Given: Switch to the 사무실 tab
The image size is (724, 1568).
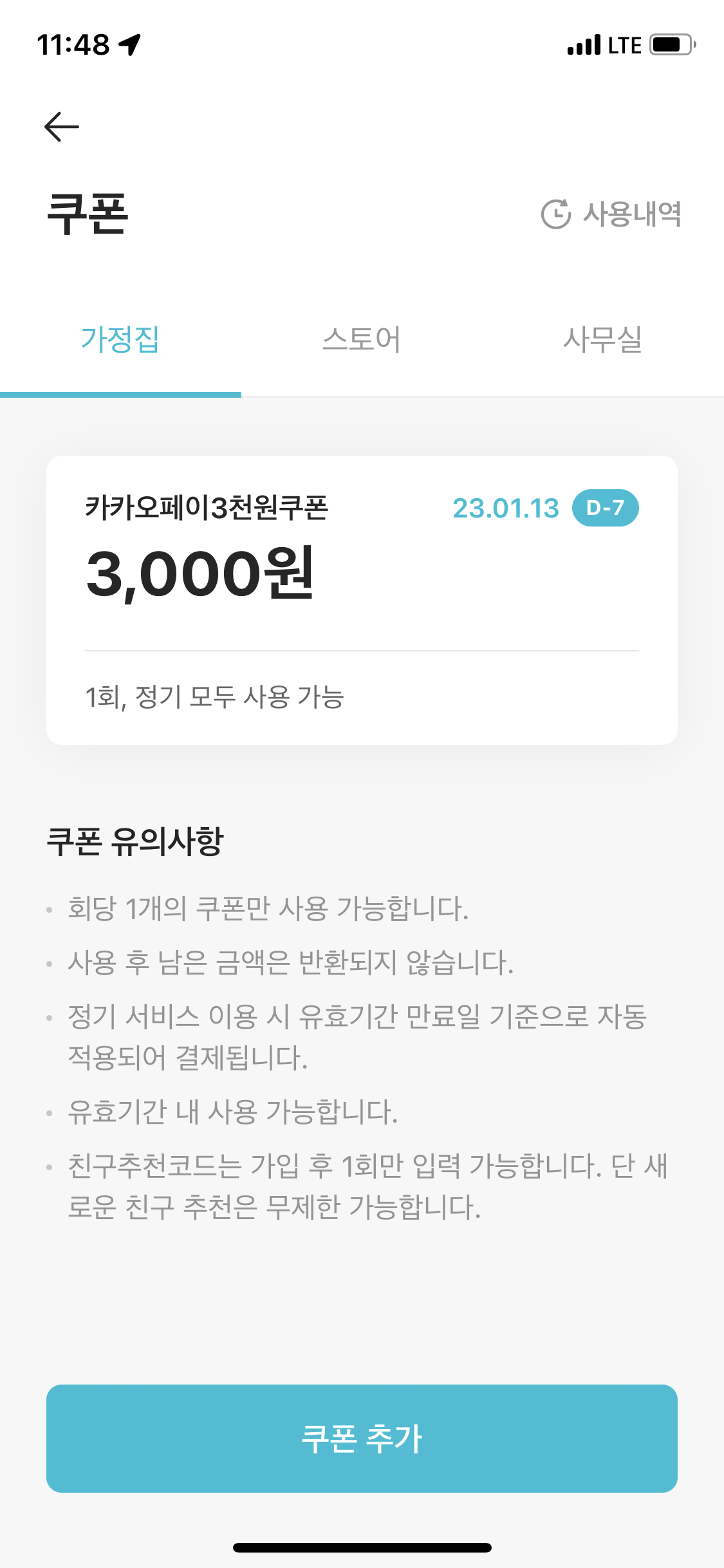Looking at the screenshot, I should [x=602, y=339].
